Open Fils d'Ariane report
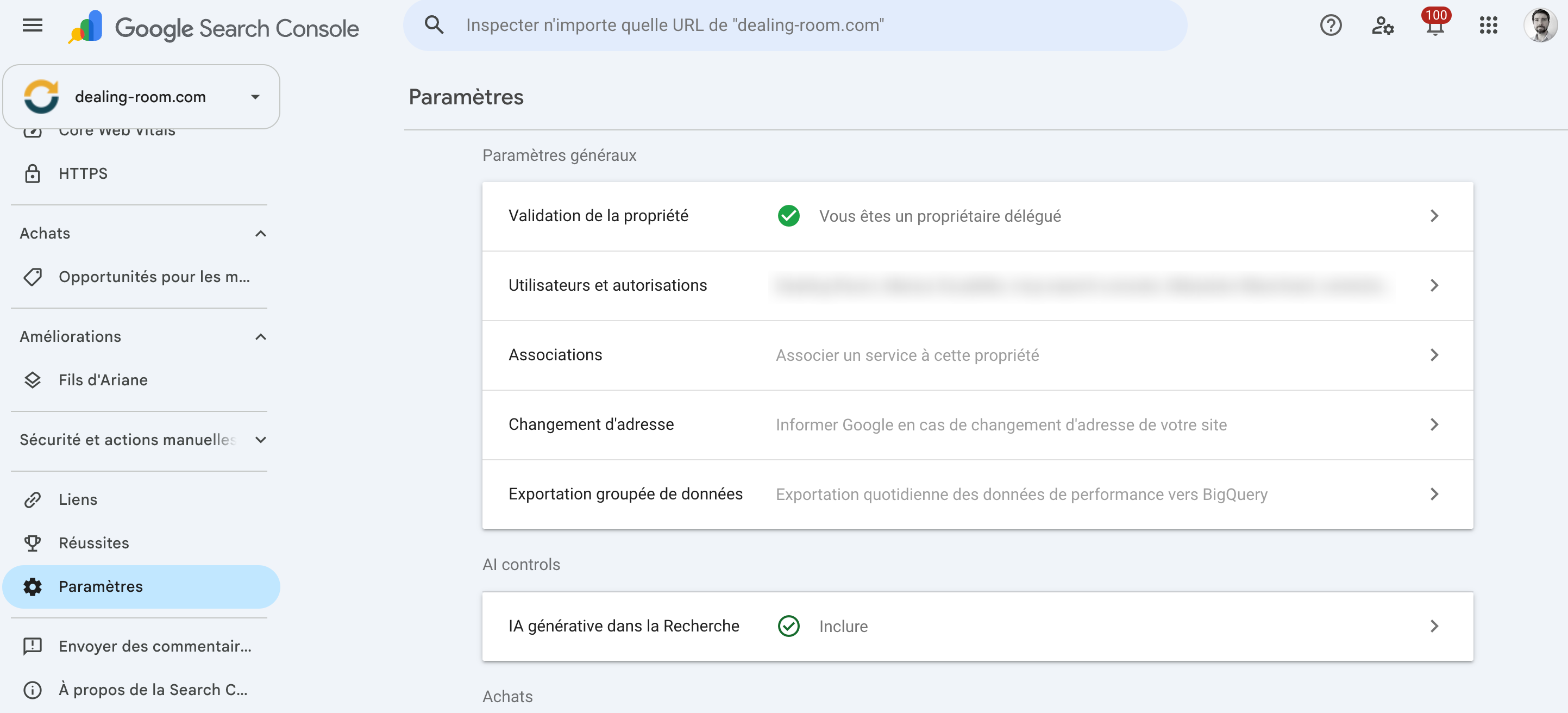 [x=141, y=380]
